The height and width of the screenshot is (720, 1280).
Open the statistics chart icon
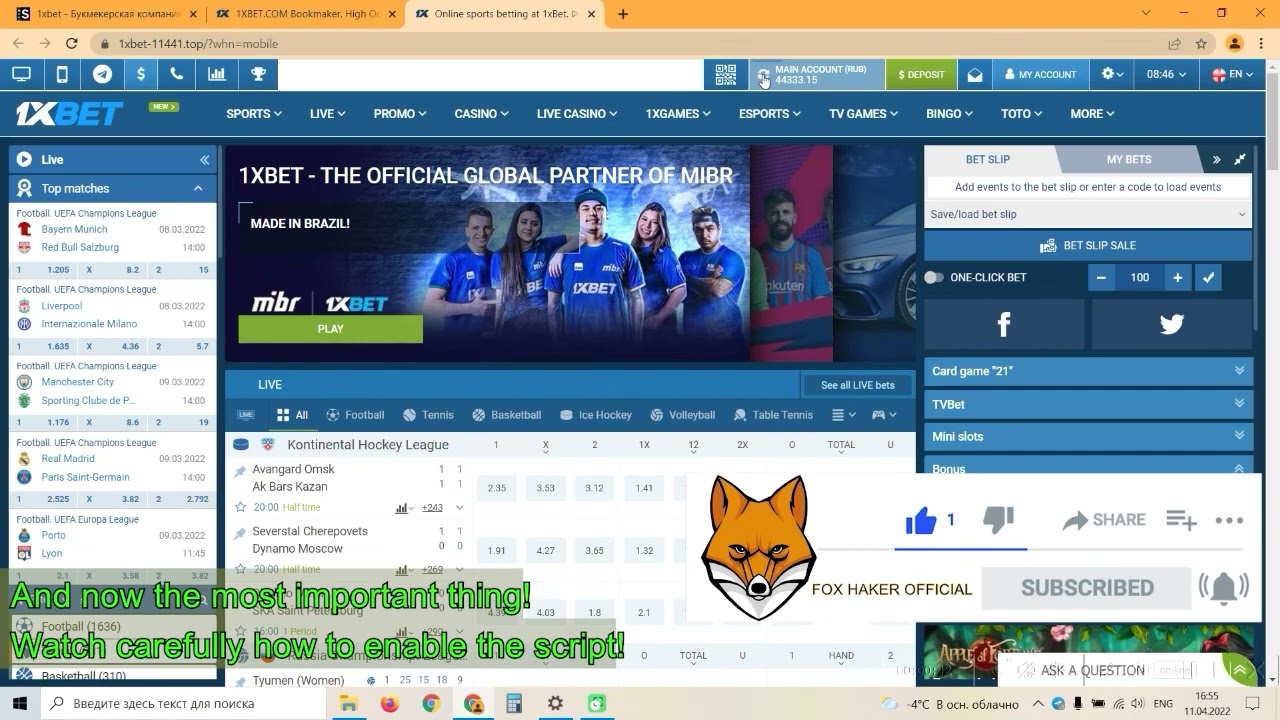pyautogui.click(x=216, y=74)
